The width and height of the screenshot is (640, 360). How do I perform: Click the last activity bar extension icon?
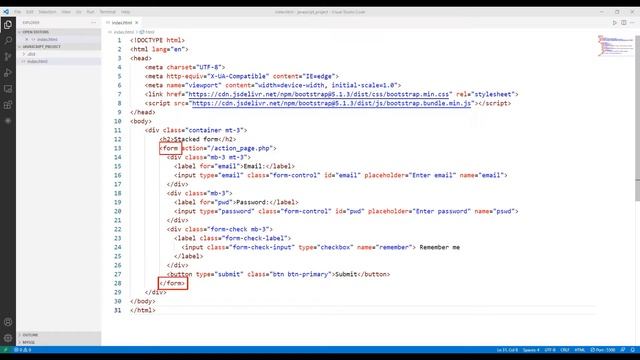[8, 121]
